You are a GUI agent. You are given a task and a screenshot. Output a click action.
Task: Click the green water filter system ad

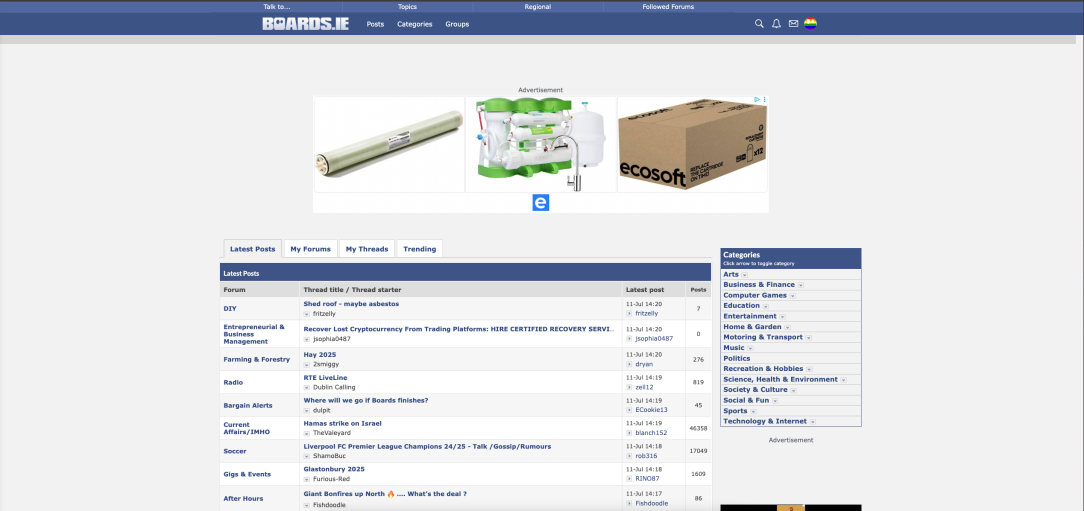coord(541,145)
